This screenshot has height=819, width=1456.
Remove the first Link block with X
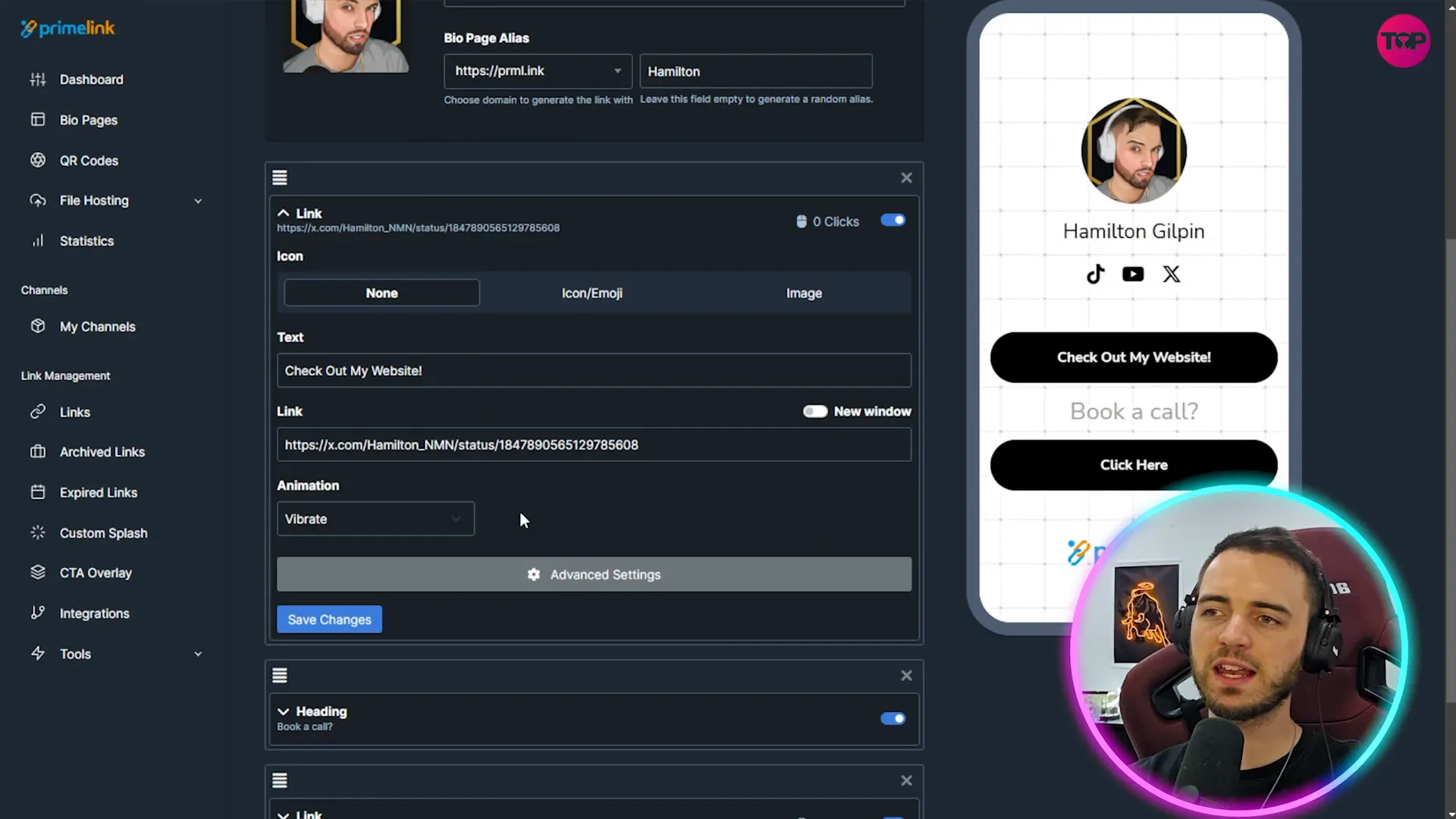pos(906,177)
